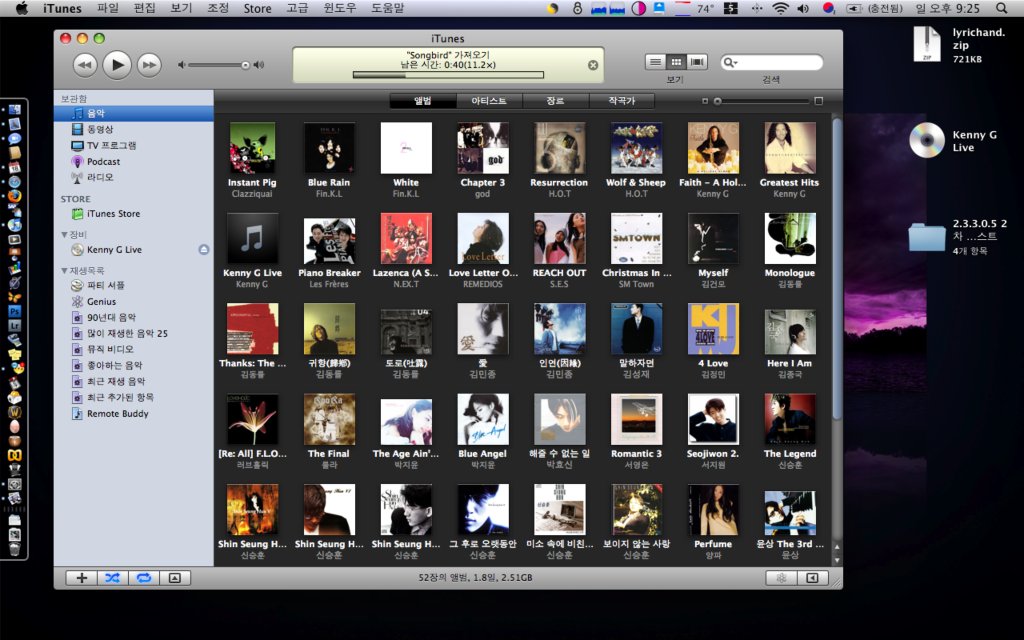The image size is (1024, 640).
Task: Click the scroll down arrow in album grid
Action: coord(837,560)
